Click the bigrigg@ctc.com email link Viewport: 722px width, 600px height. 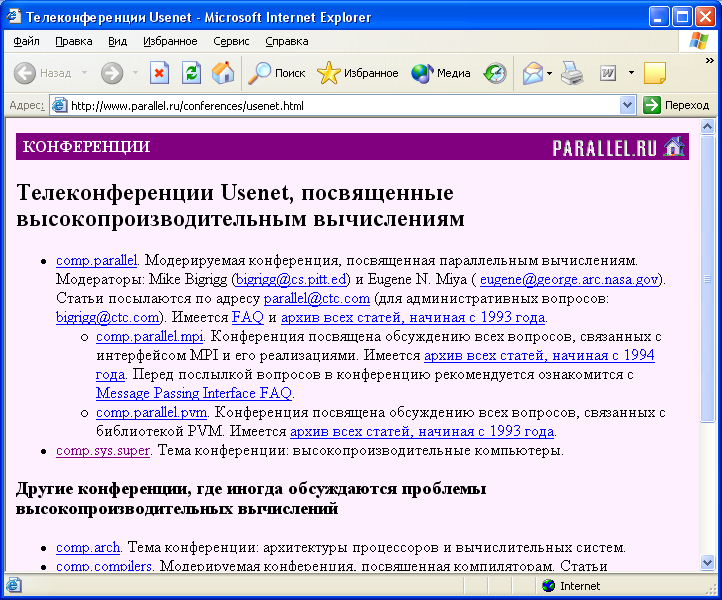tap(108, 317)
